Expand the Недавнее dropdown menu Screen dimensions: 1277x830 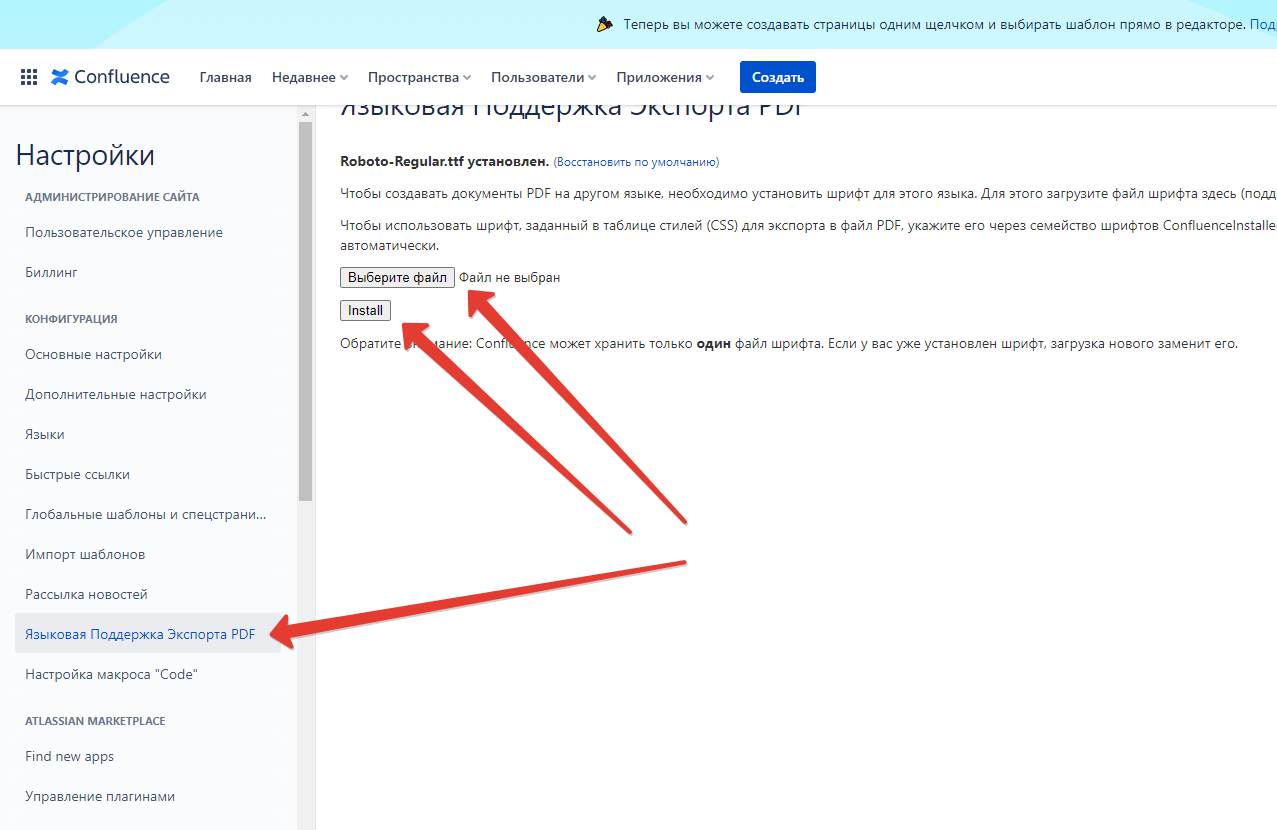point(309,77)
